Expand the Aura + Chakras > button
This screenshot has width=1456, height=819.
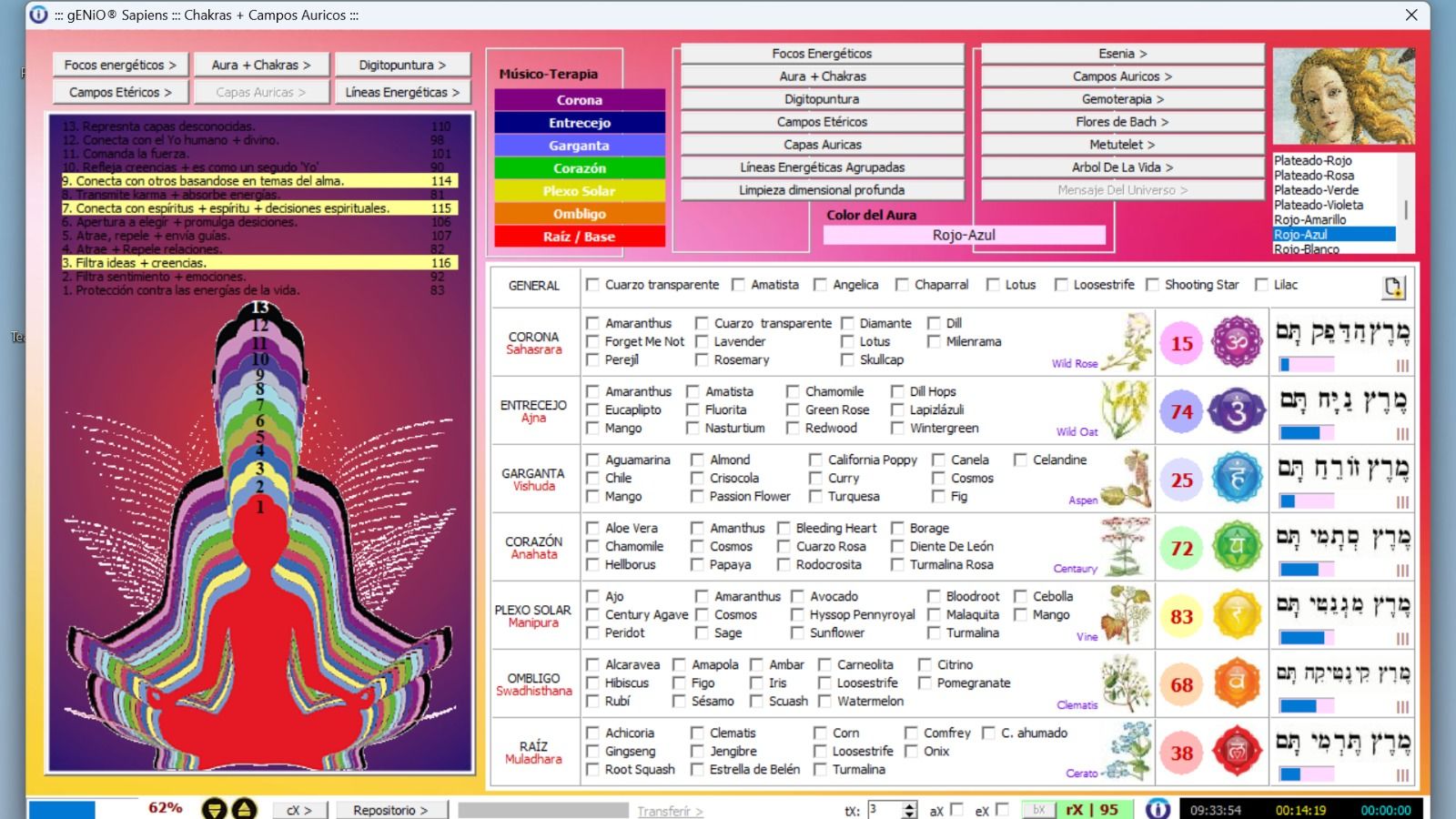pos(262,65)
